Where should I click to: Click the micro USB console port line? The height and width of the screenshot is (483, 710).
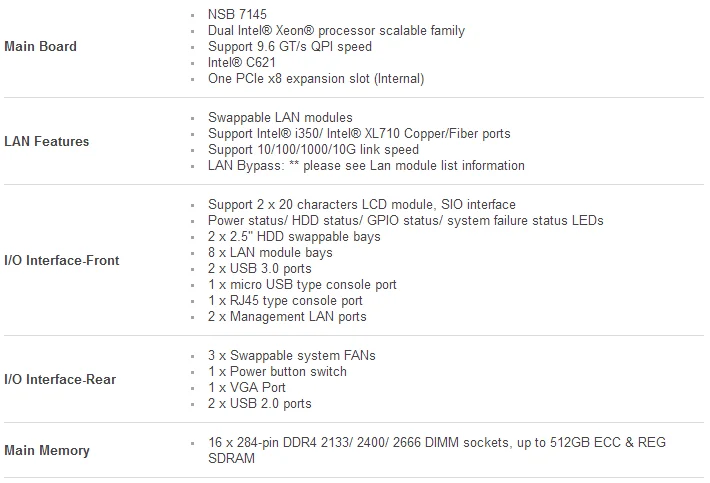[x=302, y=285]
